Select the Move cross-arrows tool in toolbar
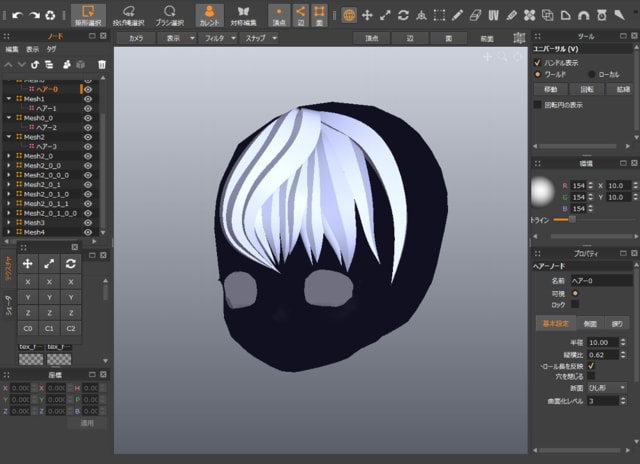This screenshot has width=640, height=464. click(x=367, y=16)
